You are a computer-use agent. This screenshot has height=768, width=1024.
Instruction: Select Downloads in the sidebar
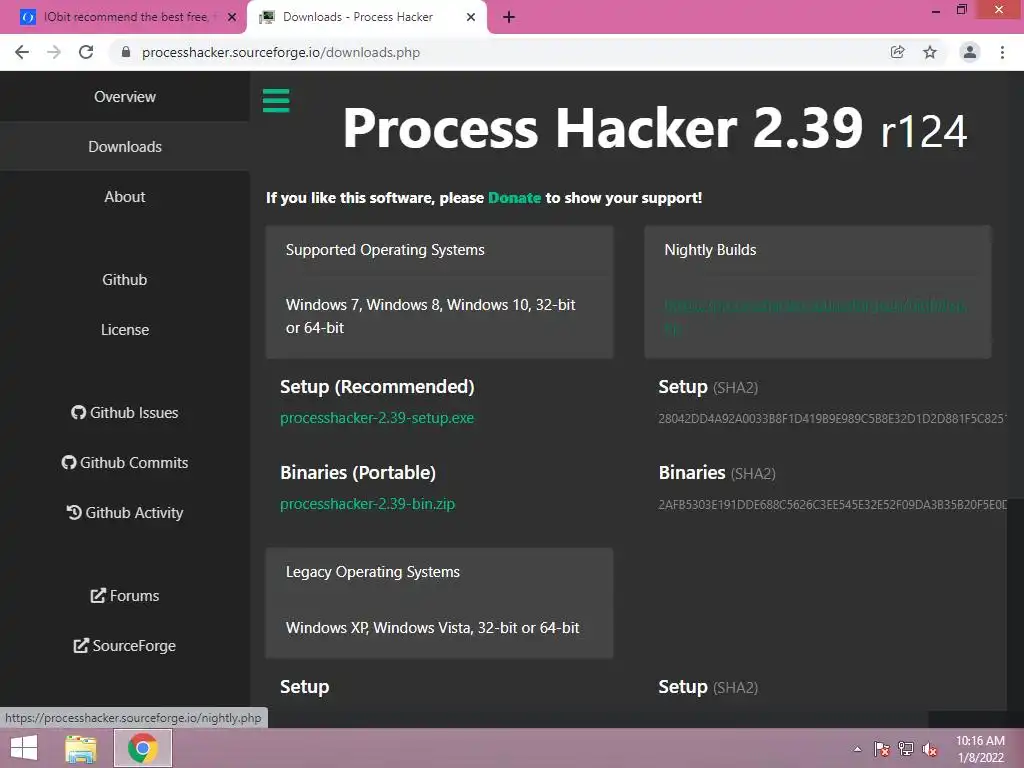[125, 146]
